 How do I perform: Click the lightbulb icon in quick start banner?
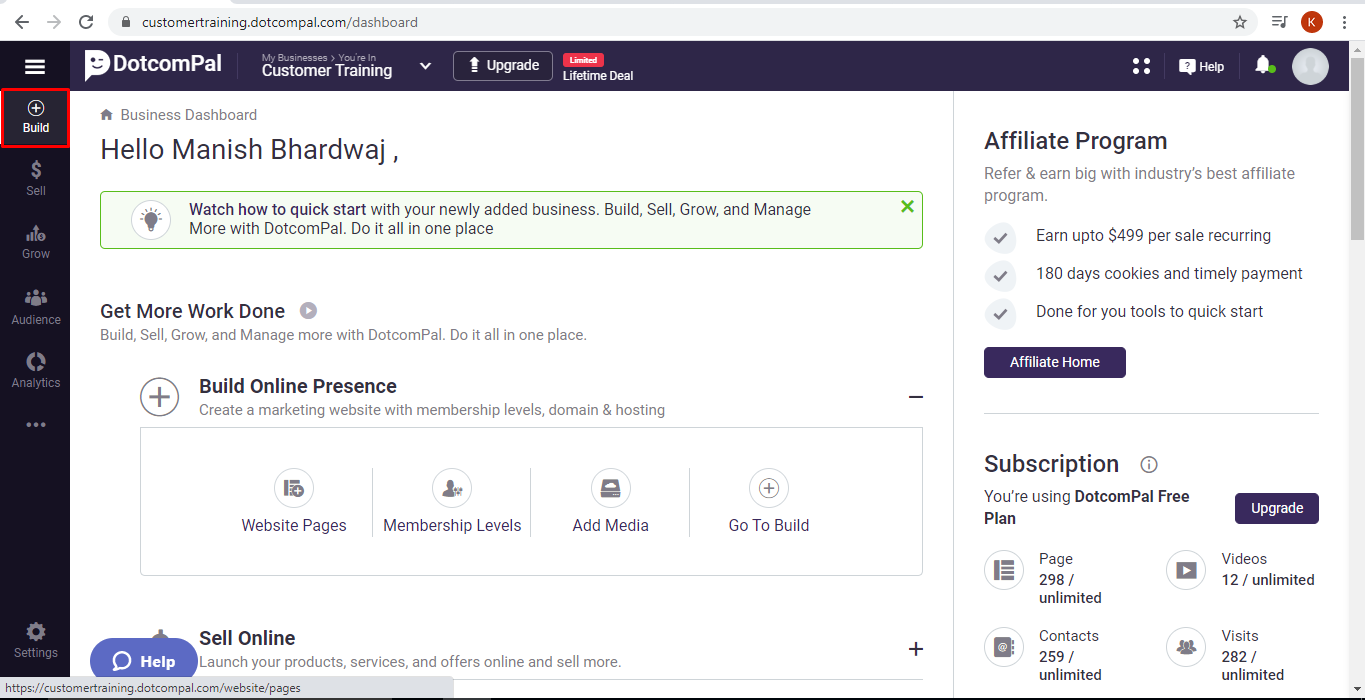pyautogui.click(x=151, y=219)
